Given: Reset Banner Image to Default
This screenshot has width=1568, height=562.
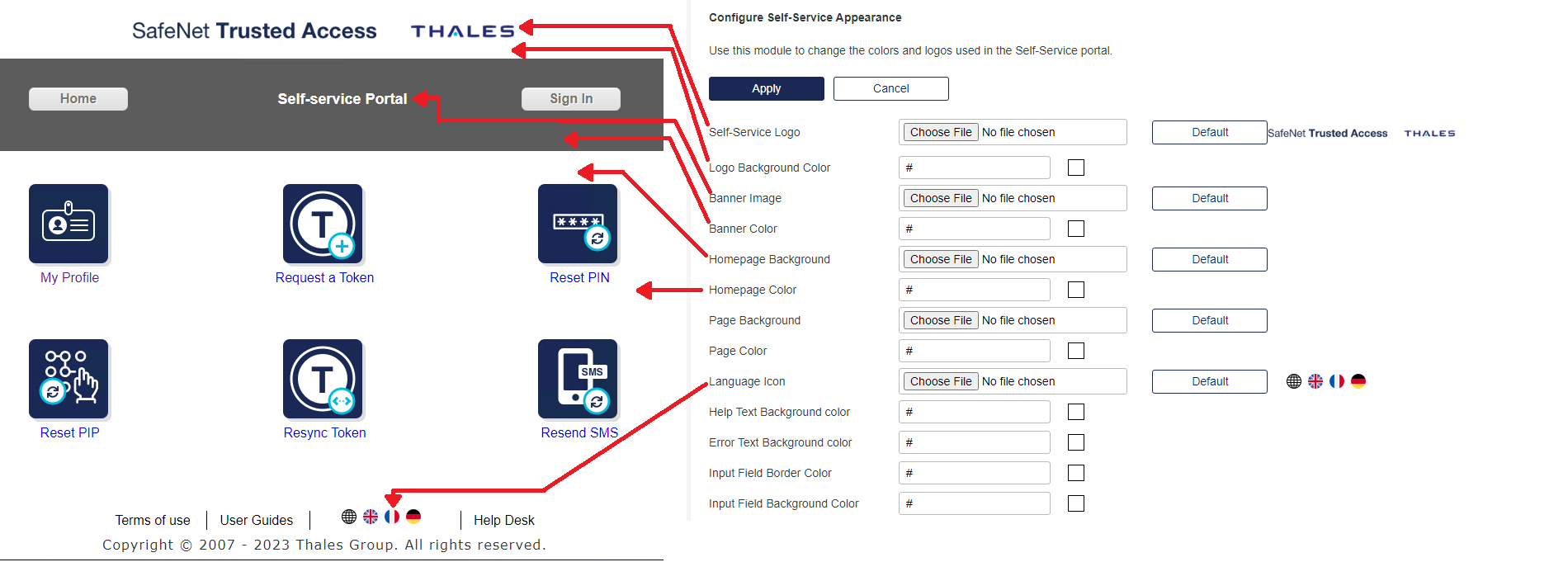Looking at the screenshot, I should click(1209, 198).
